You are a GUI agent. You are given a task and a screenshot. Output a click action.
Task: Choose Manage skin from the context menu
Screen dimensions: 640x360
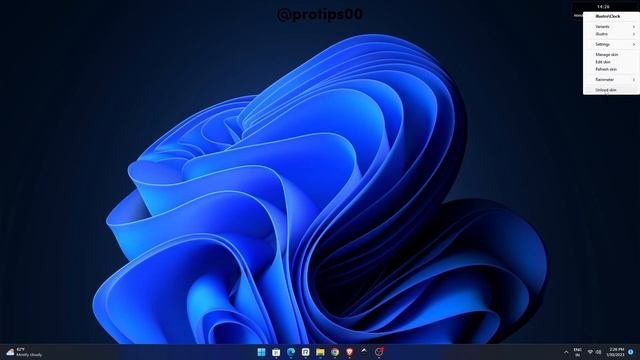click(611, 54)
